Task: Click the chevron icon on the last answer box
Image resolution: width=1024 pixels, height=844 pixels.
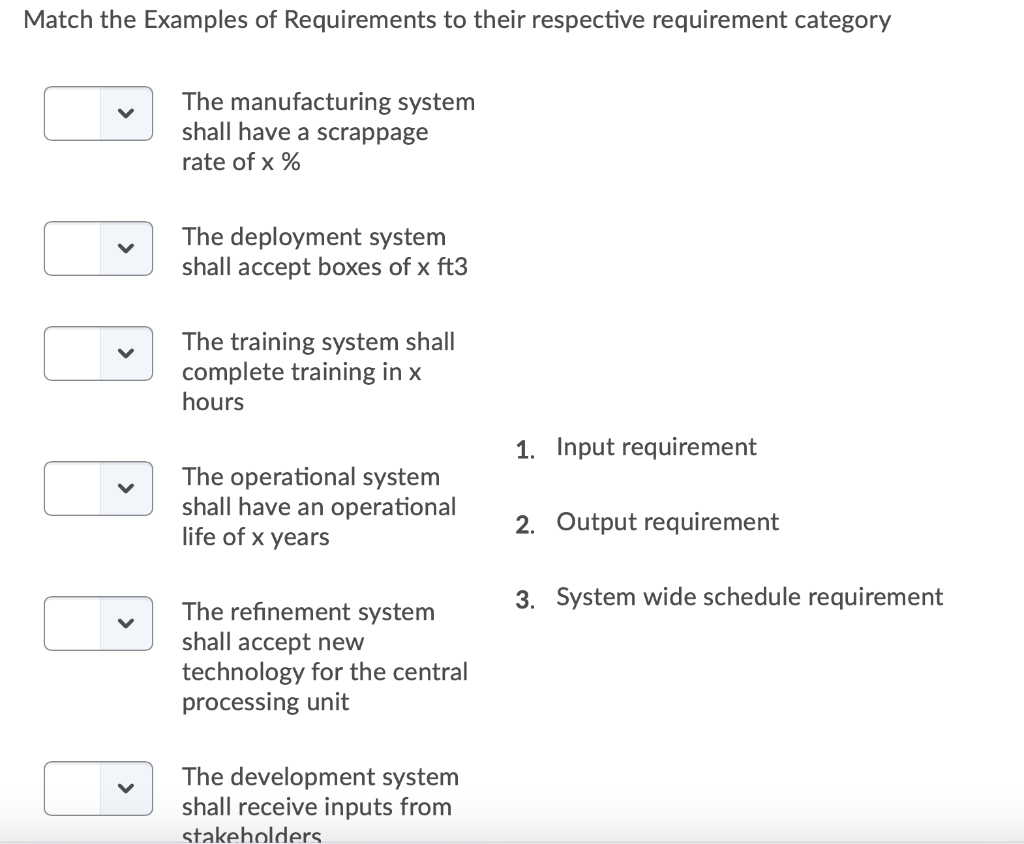Action: pos(125,788)
